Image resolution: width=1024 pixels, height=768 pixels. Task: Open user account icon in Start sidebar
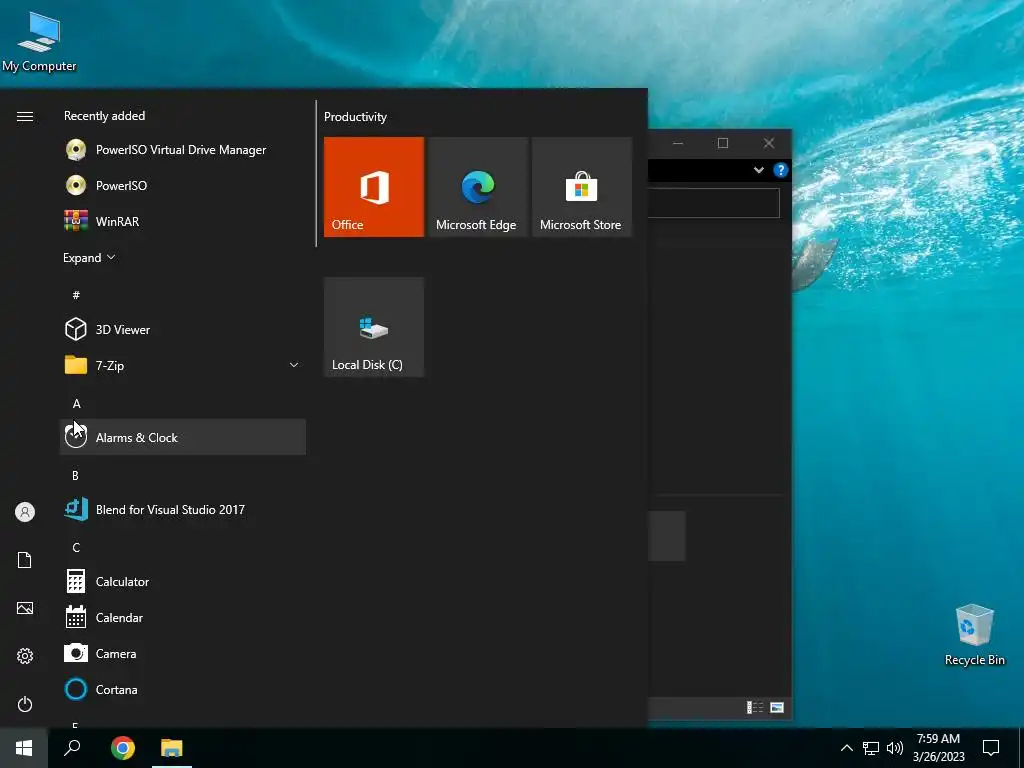tap(25, 512)
